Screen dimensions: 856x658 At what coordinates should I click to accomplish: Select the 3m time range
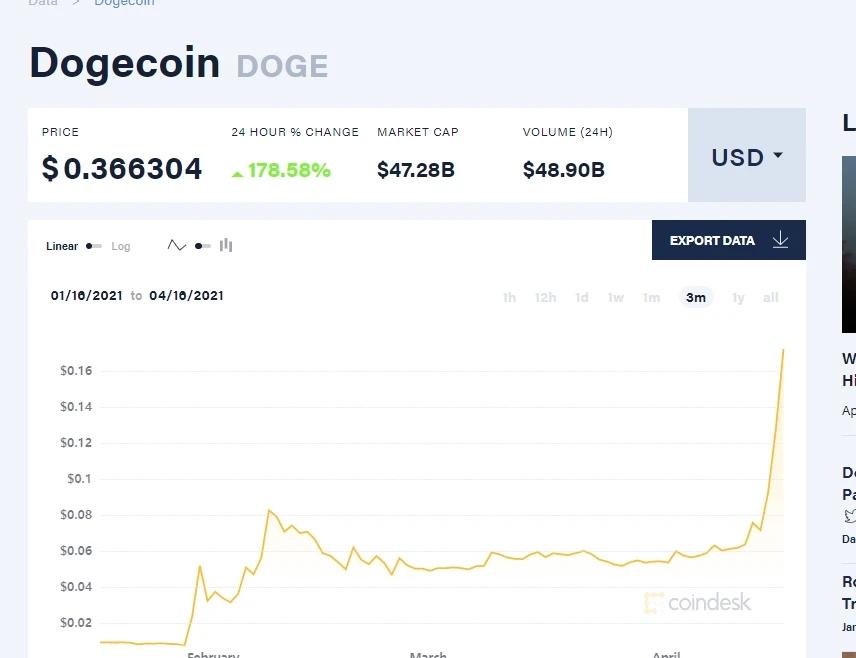pos(696,298)
